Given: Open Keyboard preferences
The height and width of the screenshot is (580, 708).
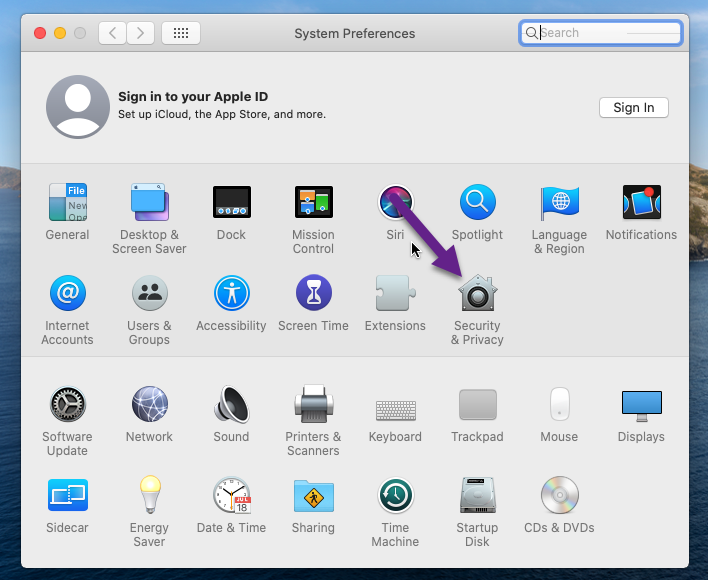Looking at the screenshot, I should tap(396, 410).
